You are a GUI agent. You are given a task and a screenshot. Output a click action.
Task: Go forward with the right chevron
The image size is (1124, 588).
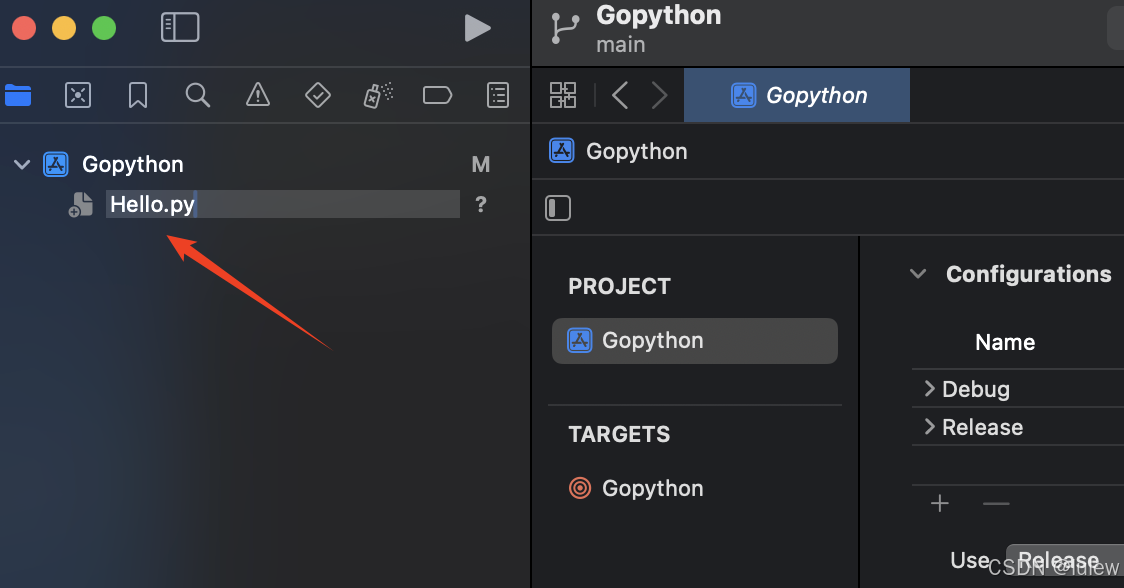(x=659, y=95)
